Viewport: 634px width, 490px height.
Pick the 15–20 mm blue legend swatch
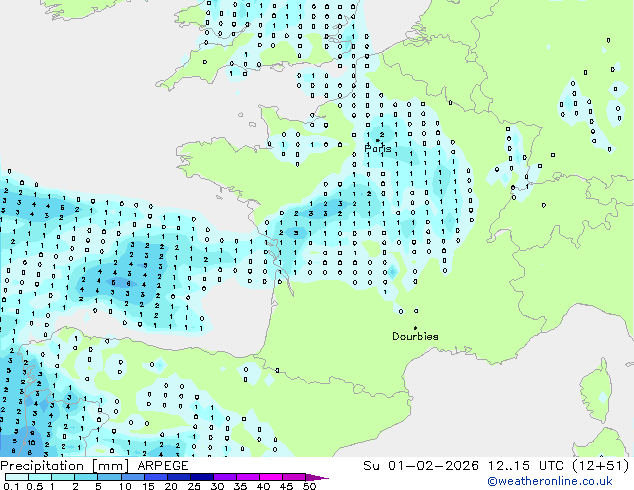point(155,477)
